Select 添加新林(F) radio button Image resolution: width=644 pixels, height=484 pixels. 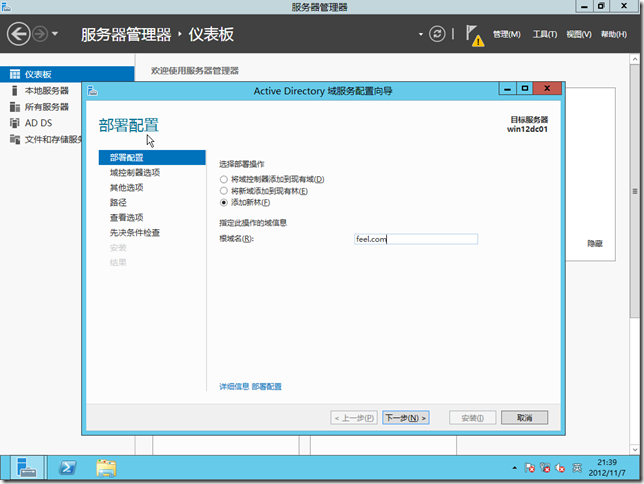pyautogui.click(x=223, y=202)
